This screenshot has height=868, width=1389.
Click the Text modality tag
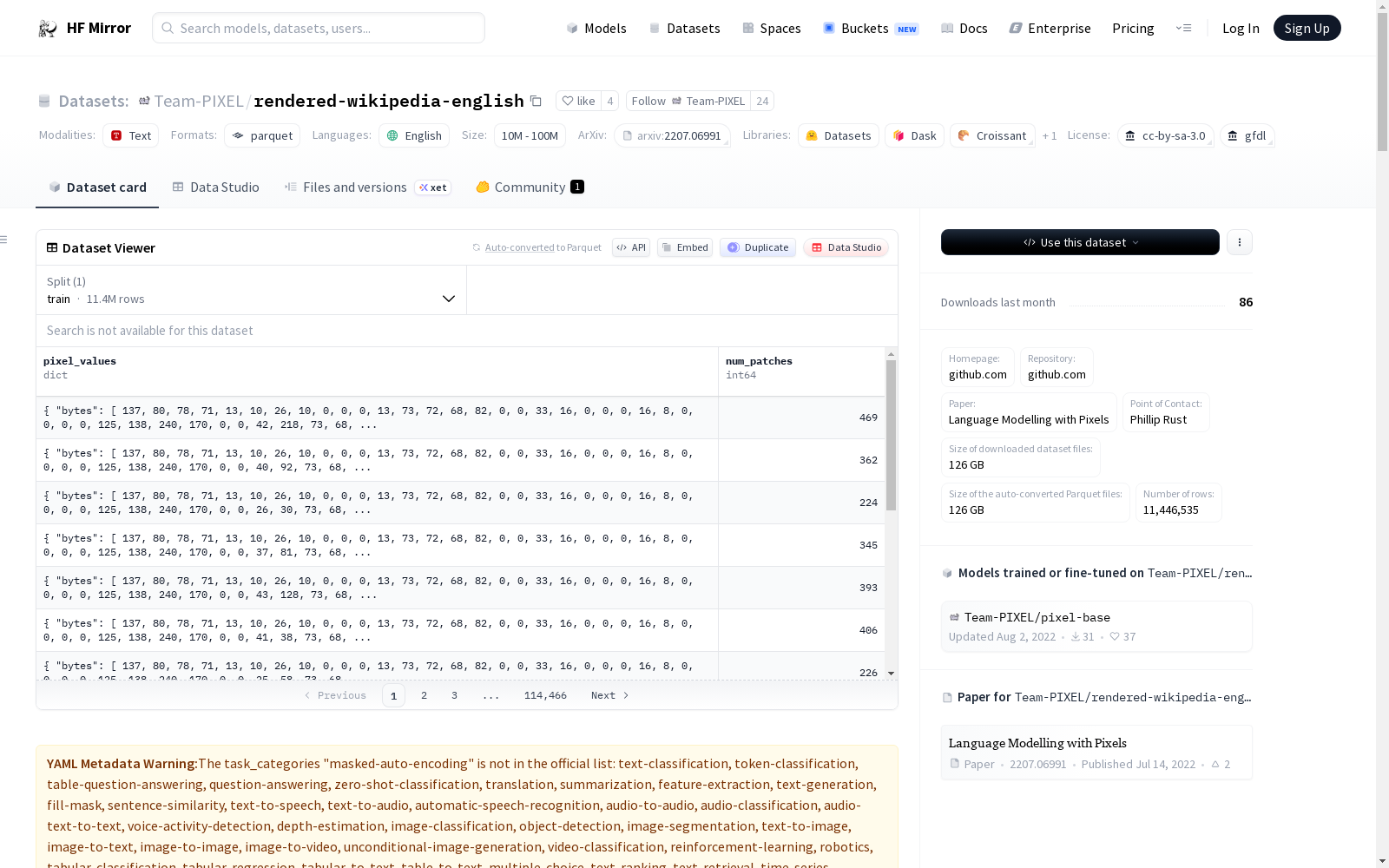pyautogui.click(x=130, y=135)
